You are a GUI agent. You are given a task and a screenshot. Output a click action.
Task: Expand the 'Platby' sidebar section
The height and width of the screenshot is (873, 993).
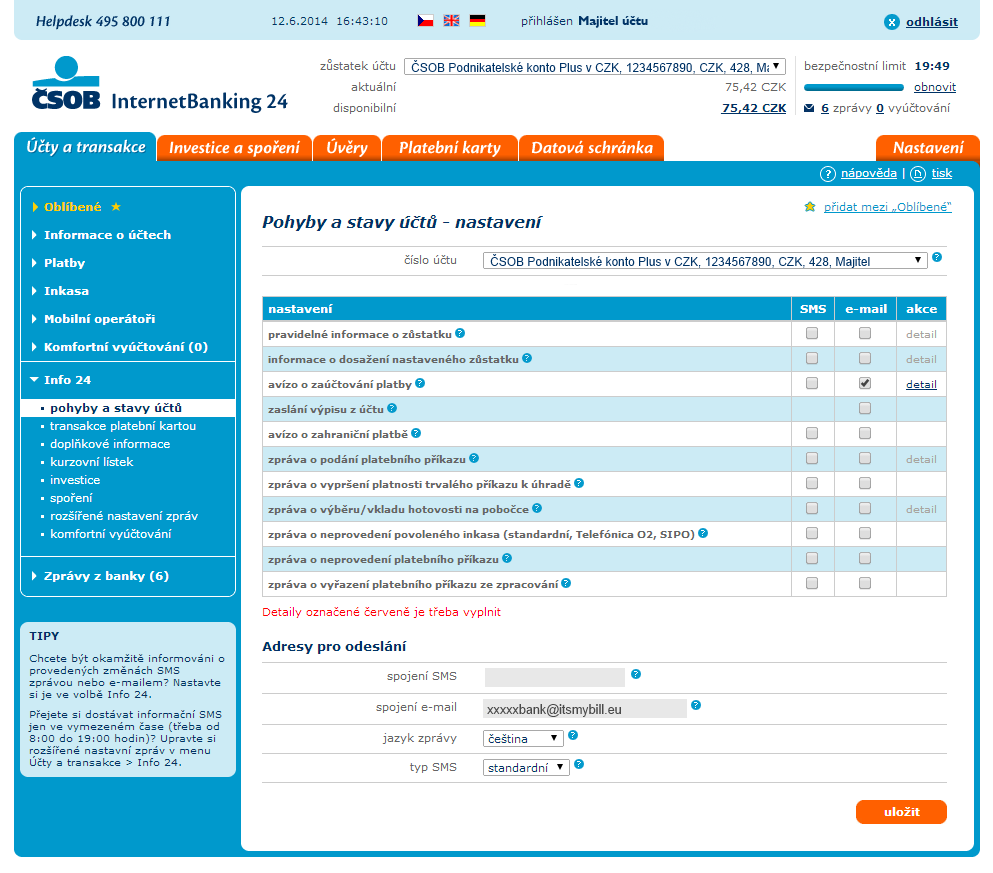64,263
